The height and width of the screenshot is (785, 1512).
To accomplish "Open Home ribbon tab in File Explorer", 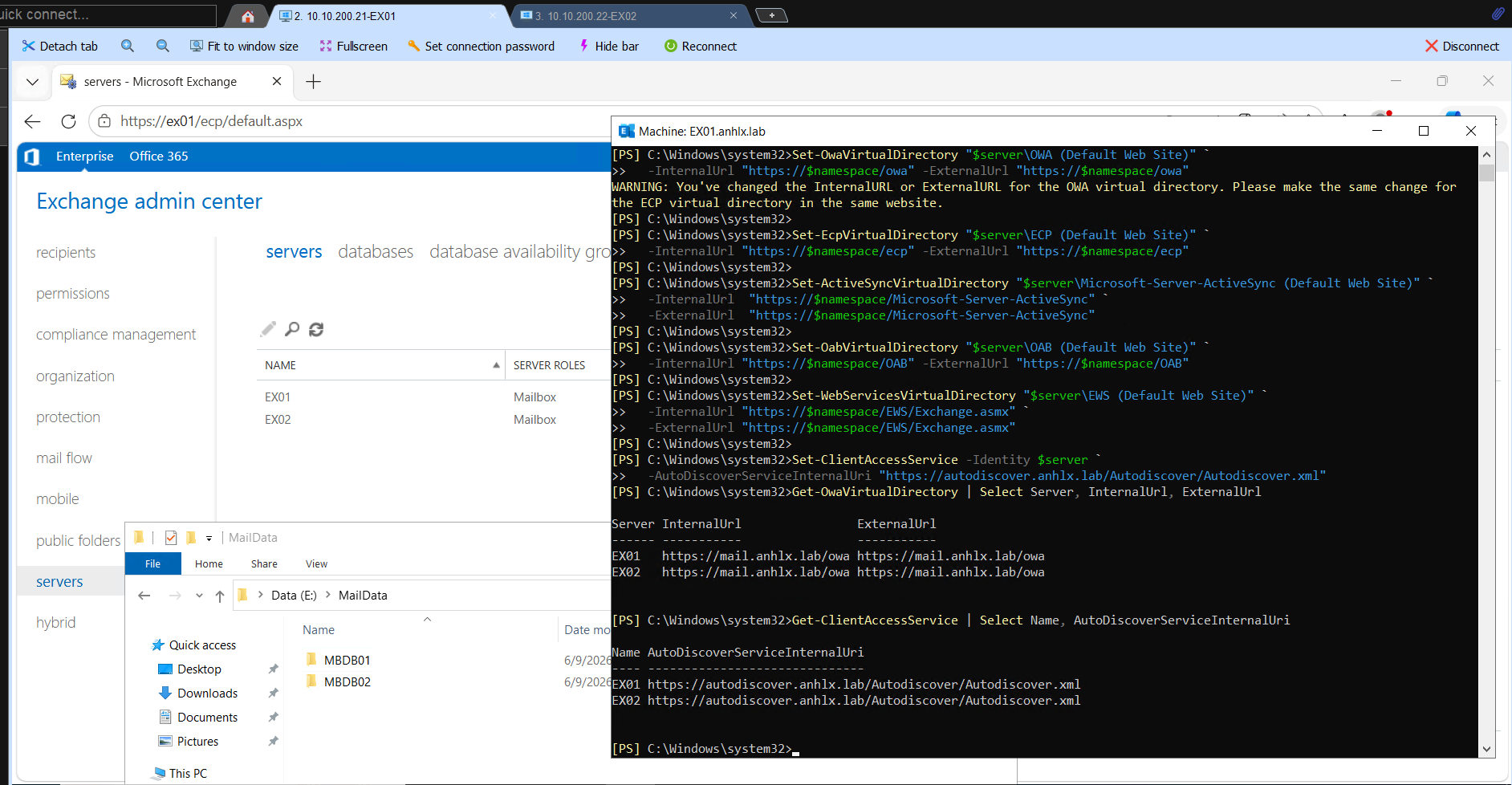I will coord(209,564).
